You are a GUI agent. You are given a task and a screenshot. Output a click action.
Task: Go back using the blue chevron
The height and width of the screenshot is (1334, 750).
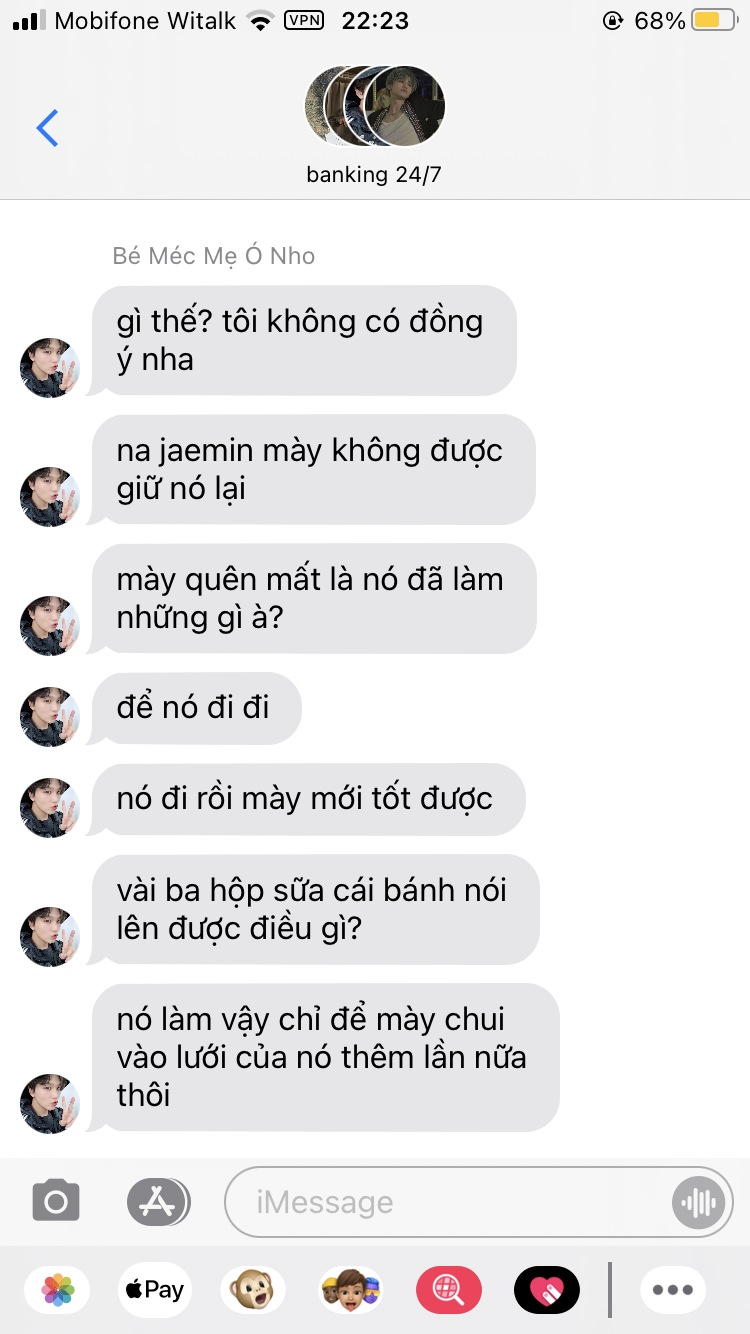coord(47,128)
